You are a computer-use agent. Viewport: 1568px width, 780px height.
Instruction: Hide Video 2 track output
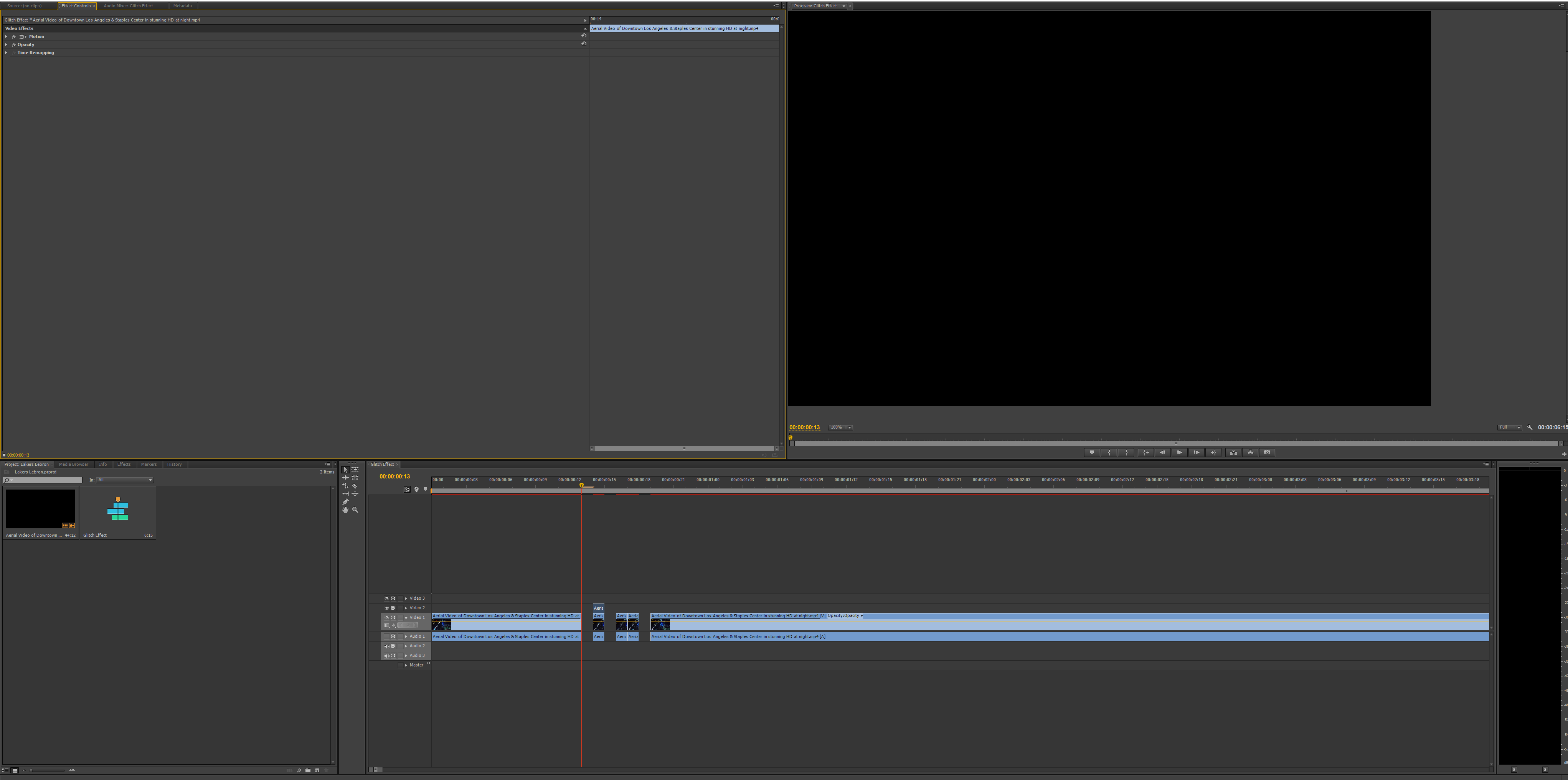[386, 608]
